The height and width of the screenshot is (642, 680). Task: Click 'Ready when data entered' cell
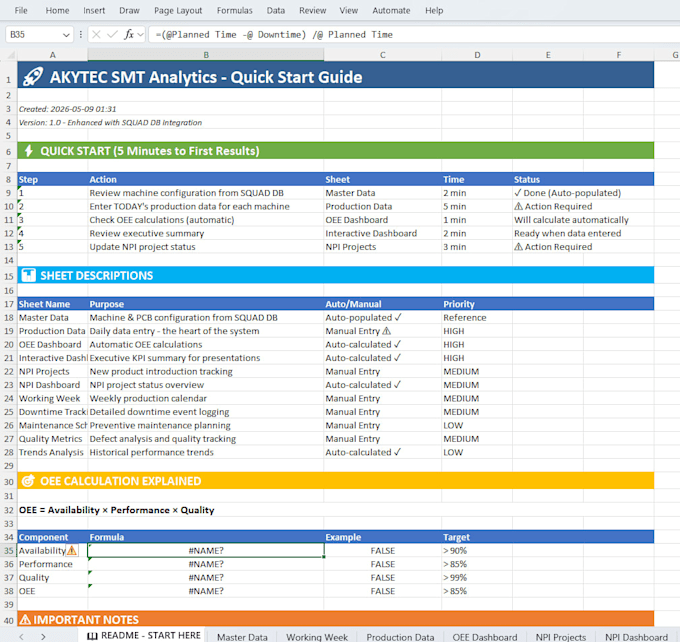tap(567, 233)
